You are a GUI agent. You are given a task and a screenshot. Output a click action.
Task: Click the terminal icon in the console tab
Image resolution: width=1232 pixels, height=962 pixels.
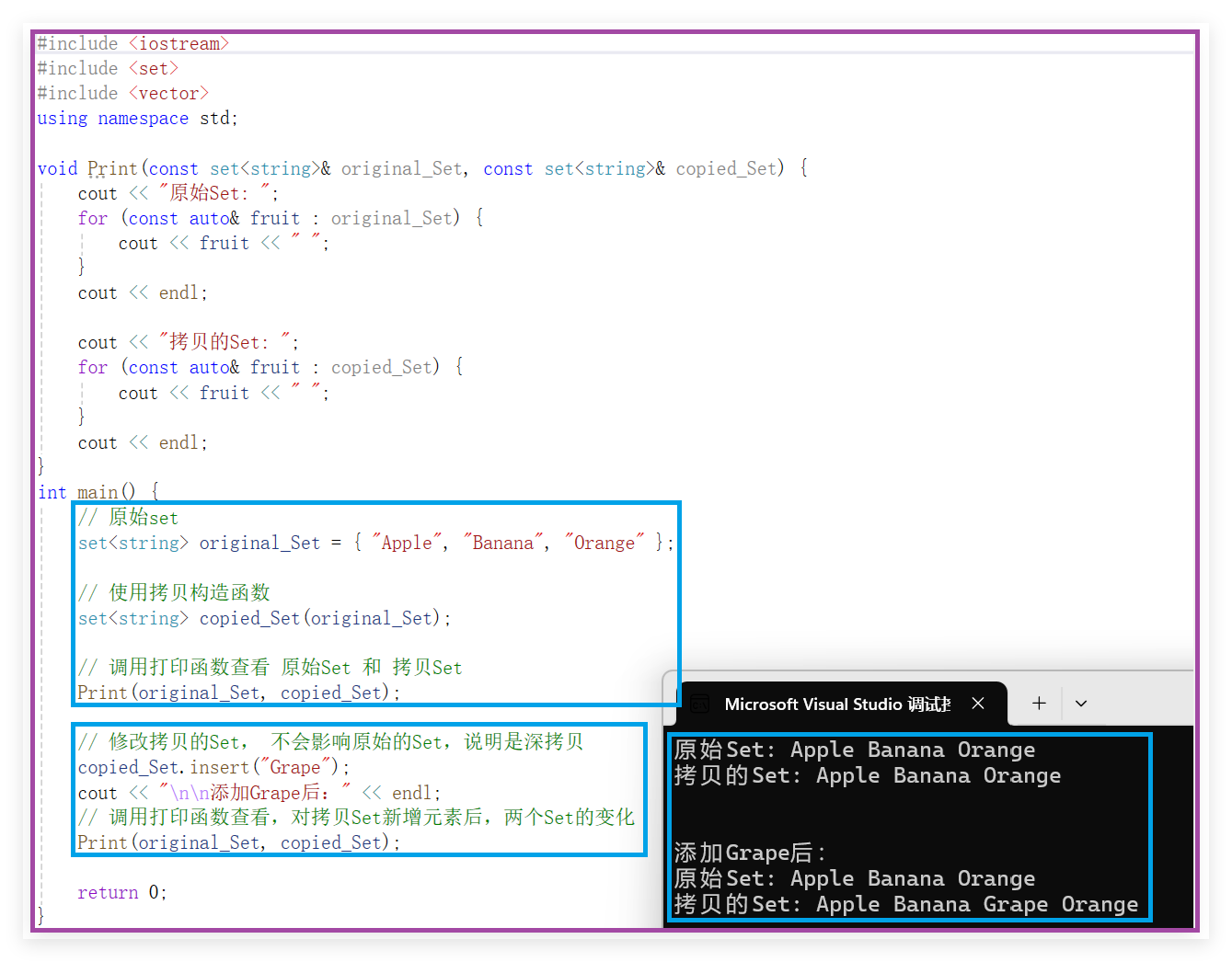click(x=699, y=704)
